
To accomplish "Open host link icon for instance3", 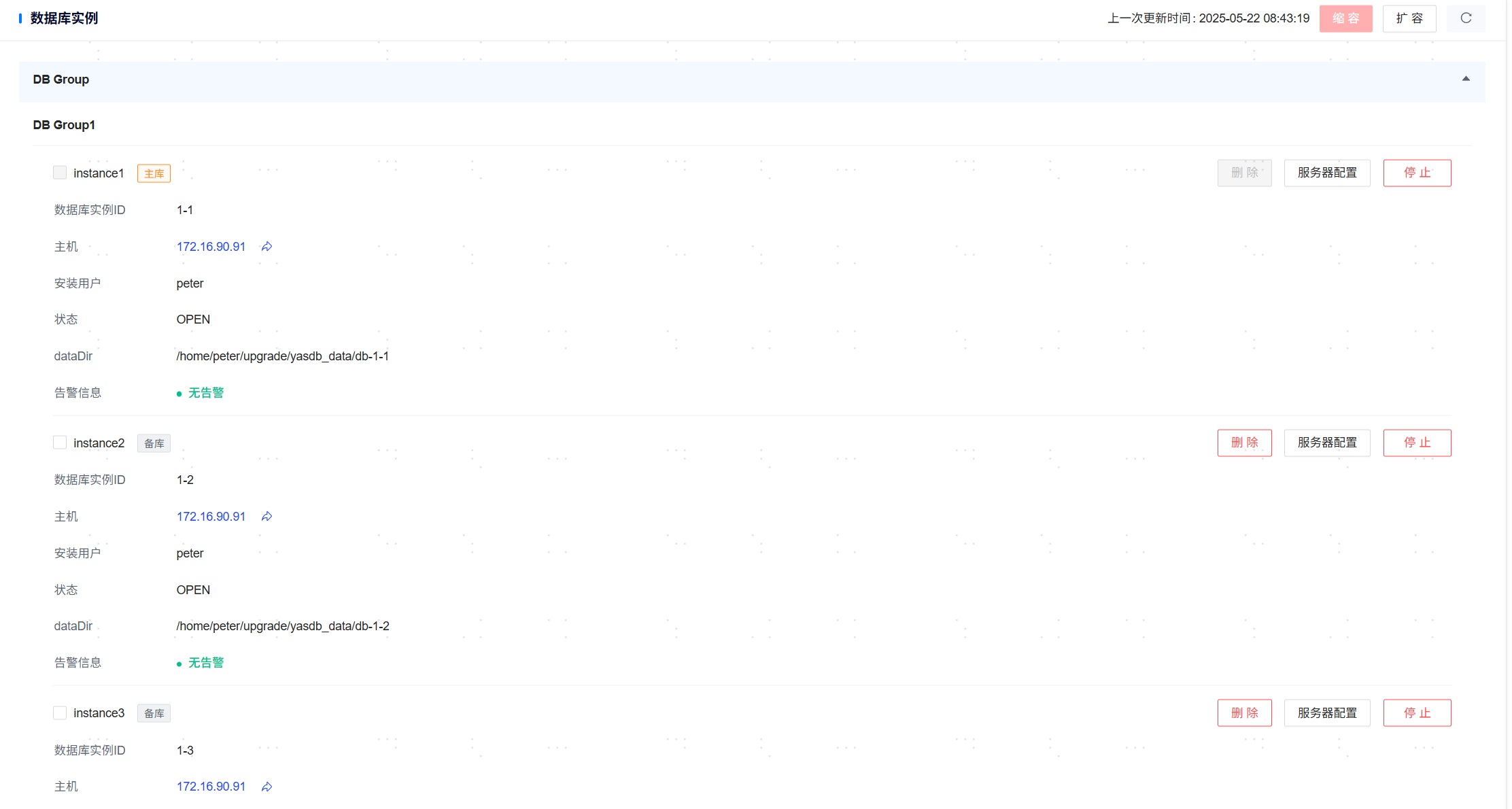I will pyautogui.click(x=267, y=787).
